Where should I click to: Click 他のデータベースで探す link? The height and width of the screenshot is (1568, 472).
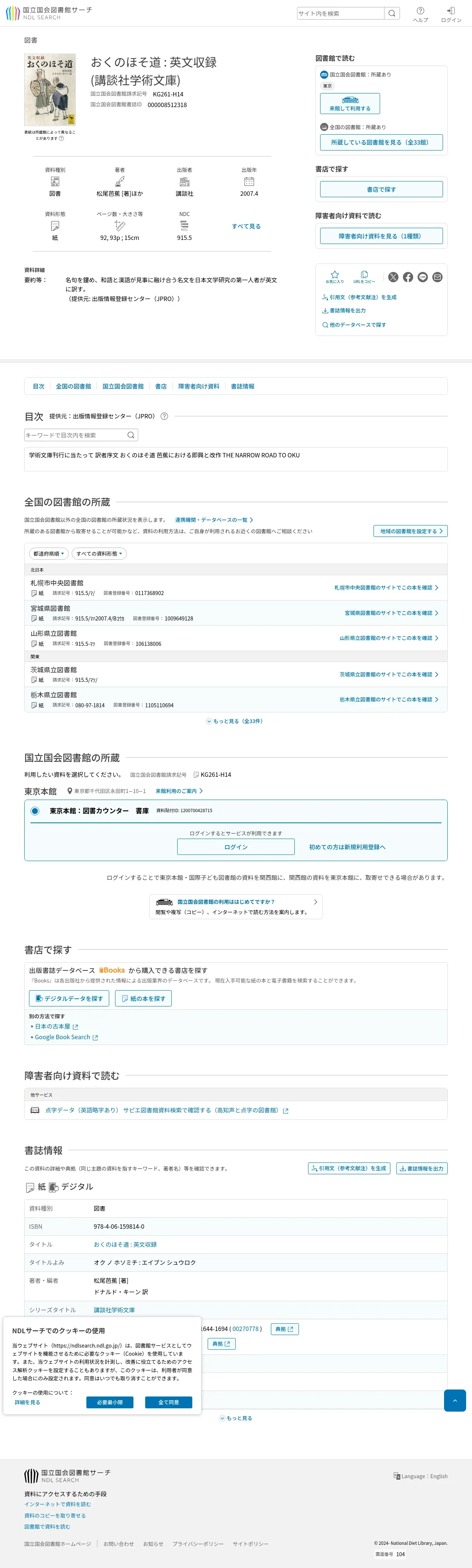(x=354, y=325)
